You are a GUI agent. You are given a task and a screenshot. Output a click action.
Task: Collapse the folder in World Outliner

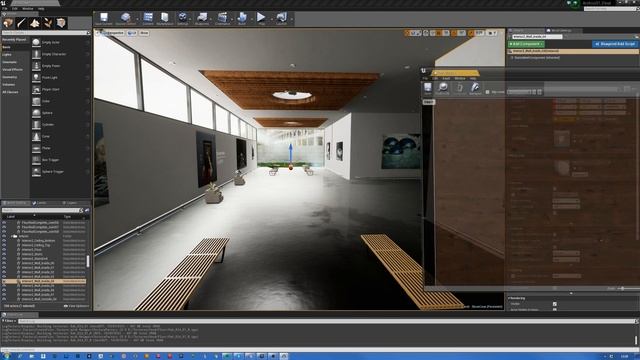click(12, 236)
